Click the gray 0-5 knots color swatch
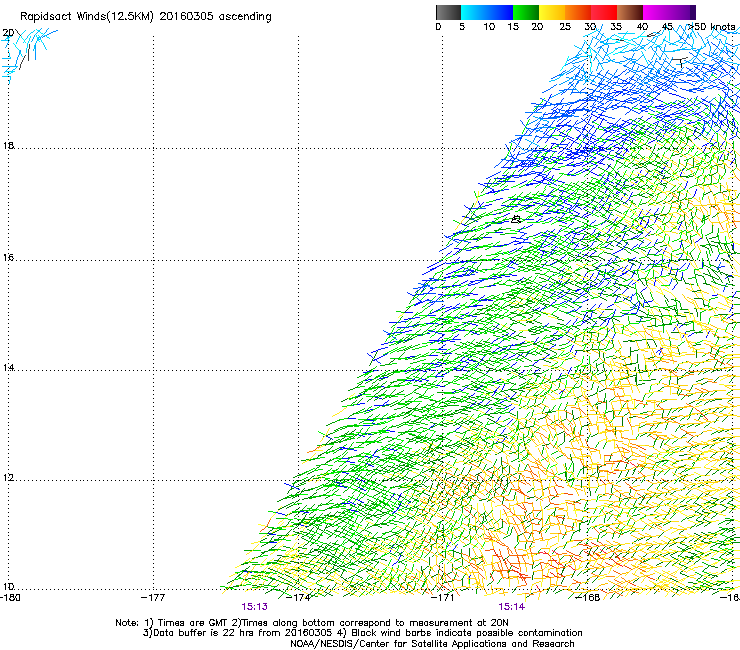 (448, 12)
